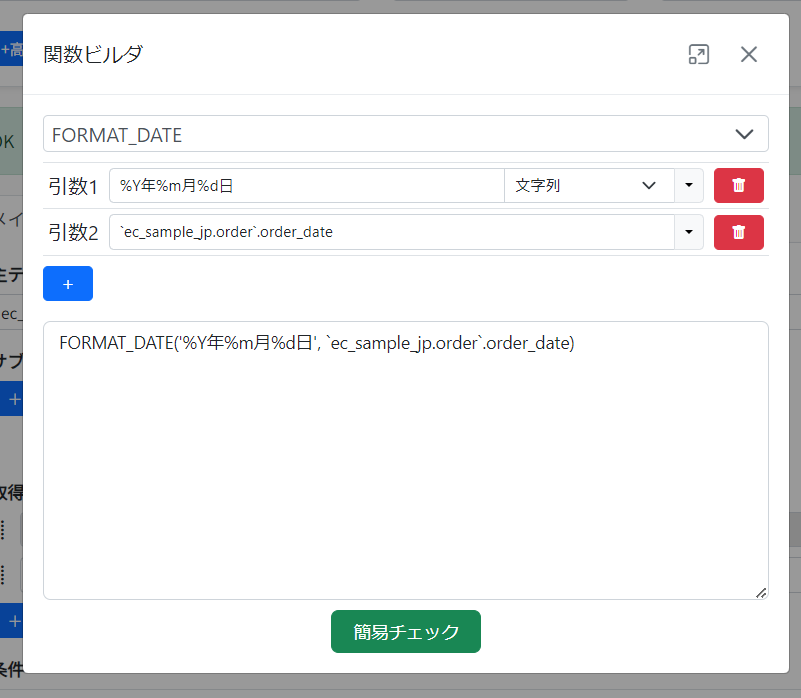Click the 引数1 label

pos(73,186)
